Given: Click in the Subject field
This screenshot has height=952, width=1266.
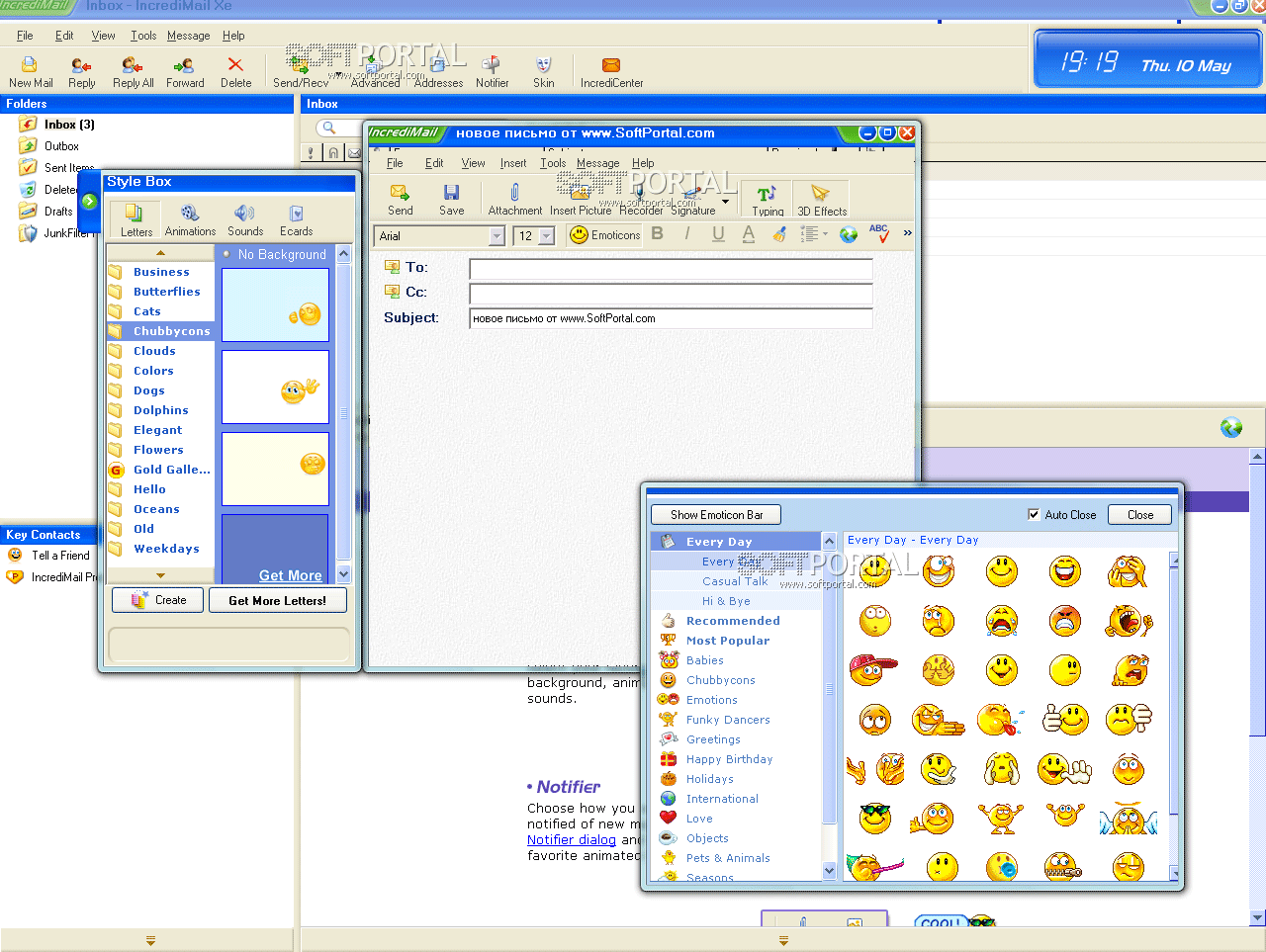Looking at the screenshot, I should click(671, 318).
